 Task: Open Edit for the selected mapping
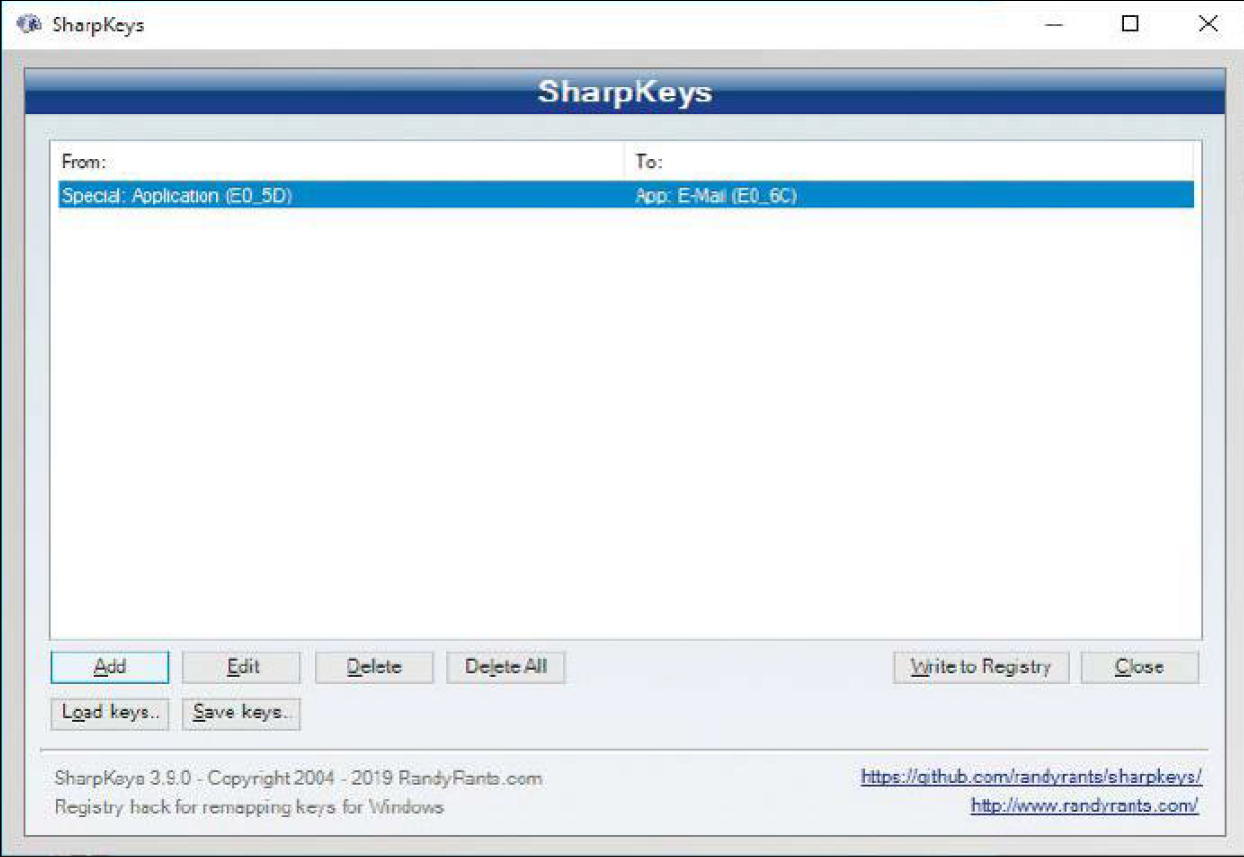pyautogui.click(x=242, y=667)
